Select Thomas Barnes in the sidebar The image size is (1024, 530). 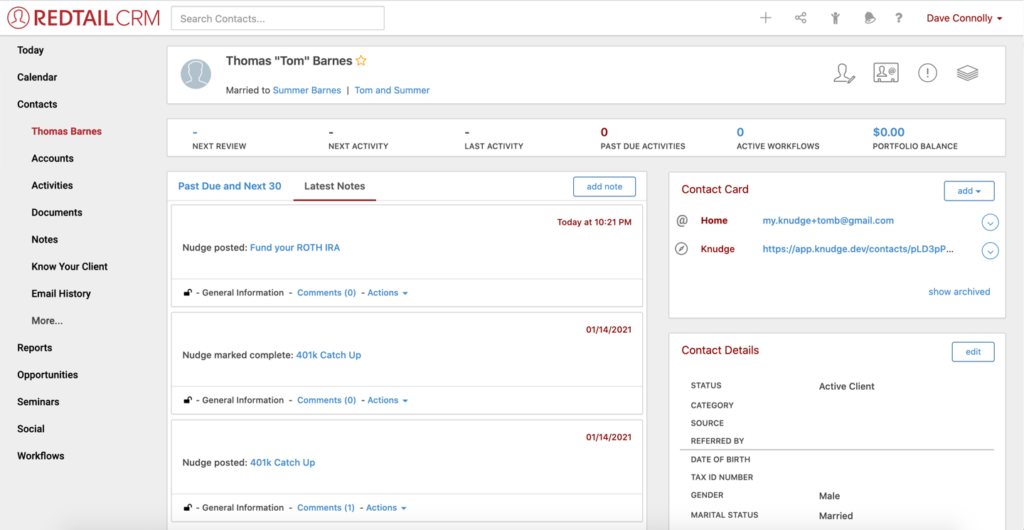pos(67,131)
